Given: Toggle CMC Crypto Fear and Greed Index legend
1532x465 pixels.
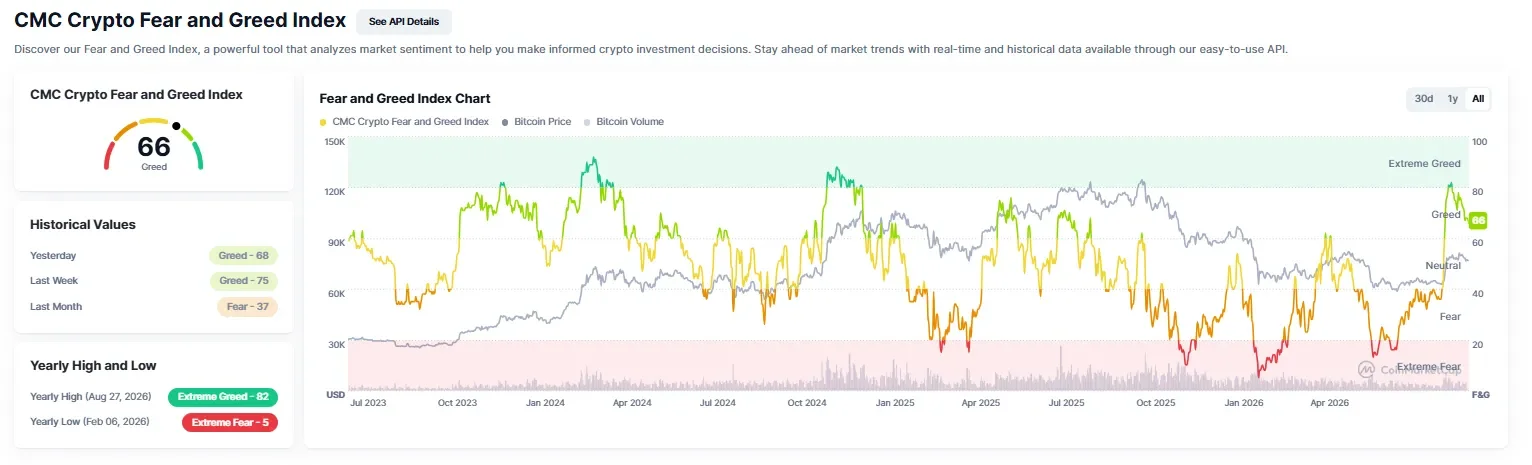Looking at the screenshot, I should point(404,122).
